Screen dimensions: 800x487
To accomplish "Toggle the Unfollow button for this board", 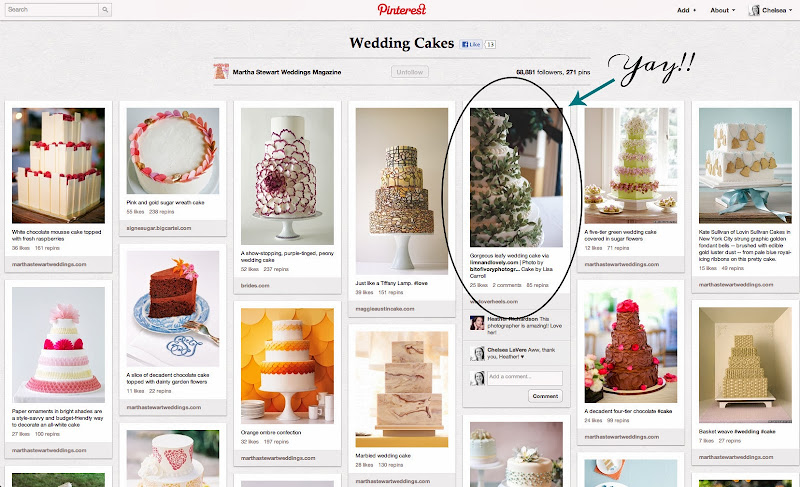I will click(410, 72).
